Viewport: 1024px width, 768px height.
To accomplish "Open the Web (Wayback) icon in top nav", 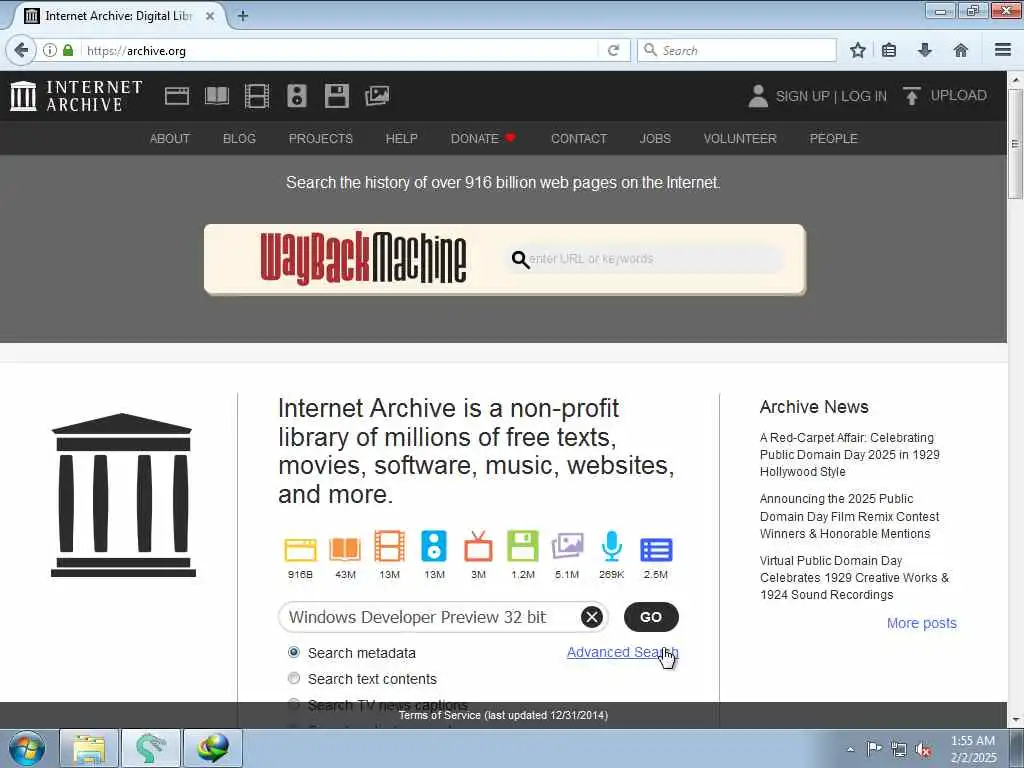I will click(x=176, y=96).
